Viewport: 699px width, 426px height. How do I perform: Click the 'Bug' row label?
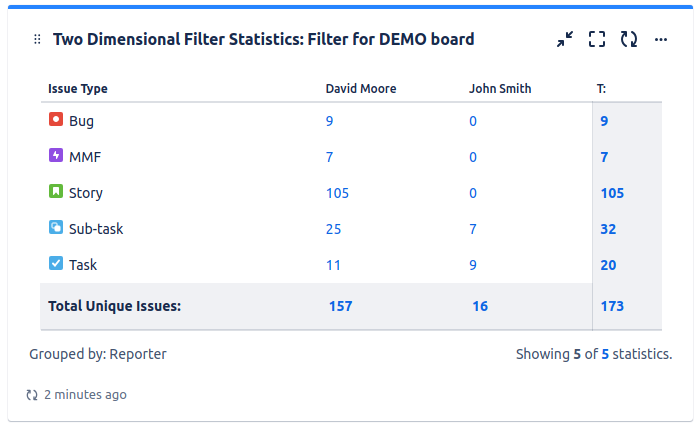click(x=81, y=121)
